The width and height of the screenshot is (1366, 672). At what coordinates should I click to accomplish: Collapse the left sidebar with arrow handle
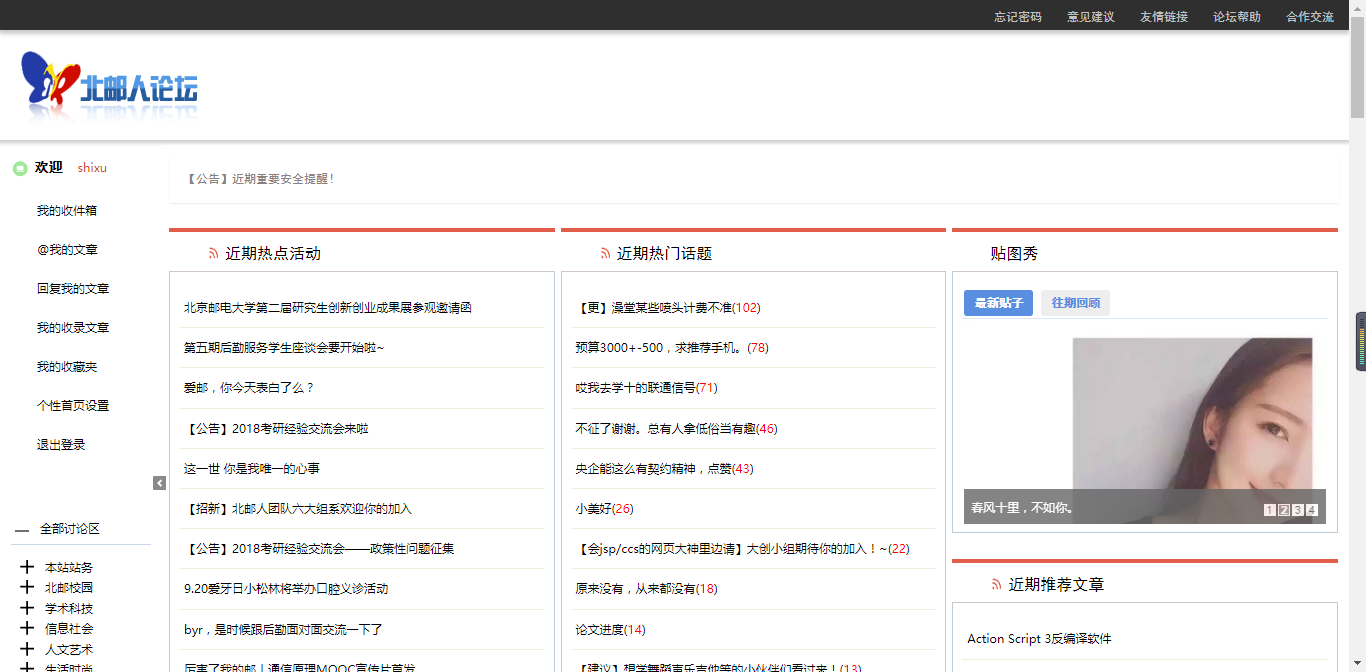(x=159, y=483)
